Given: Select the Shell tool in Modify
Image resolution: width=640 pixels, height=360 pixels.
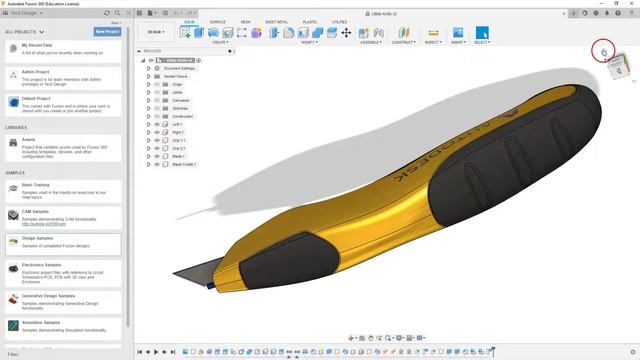Looking at the screenshot, I should coord(303,33).
